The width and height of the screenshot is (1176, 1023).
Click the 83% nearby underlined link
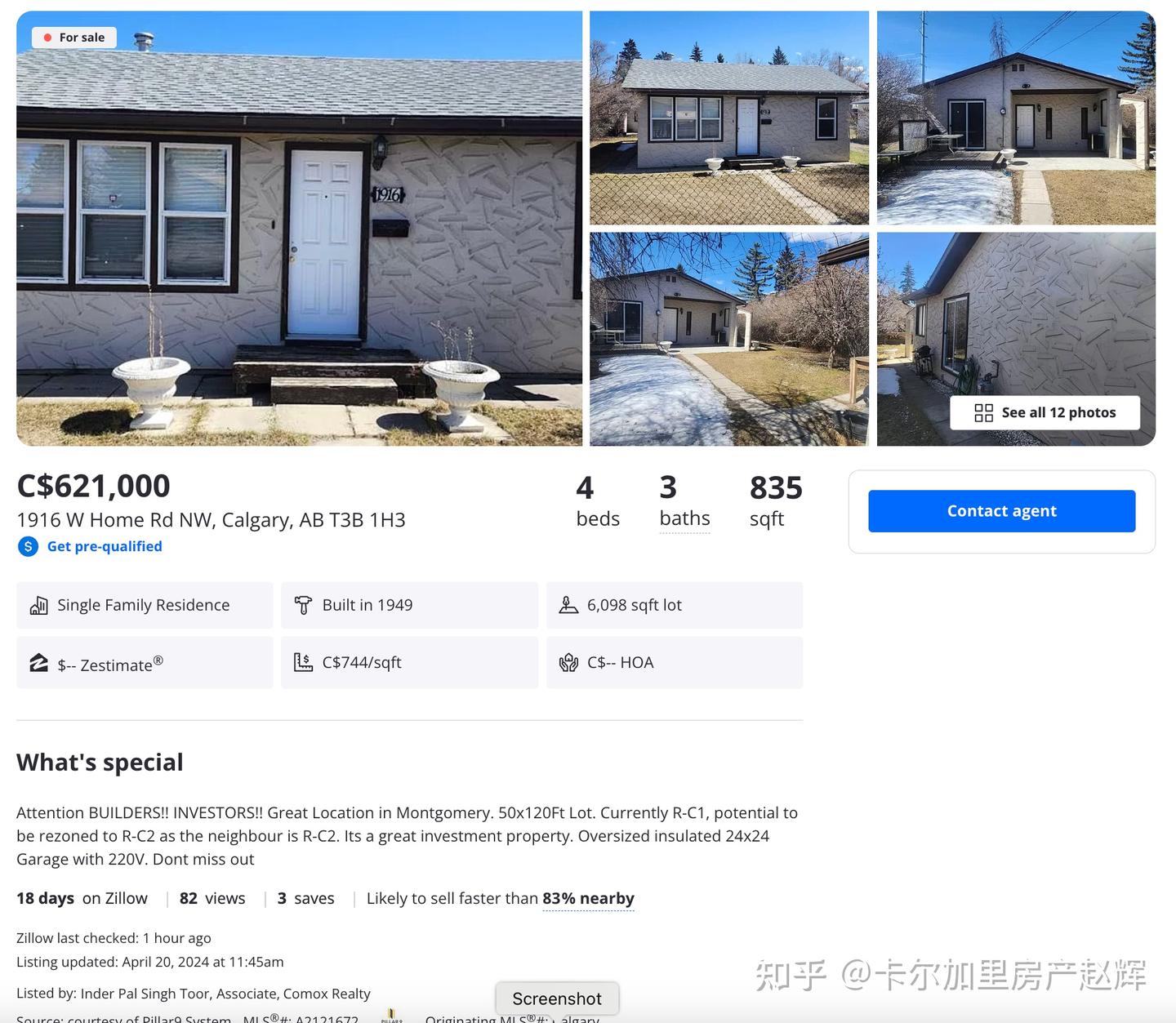pyautogui.click(x=588, y=899)
